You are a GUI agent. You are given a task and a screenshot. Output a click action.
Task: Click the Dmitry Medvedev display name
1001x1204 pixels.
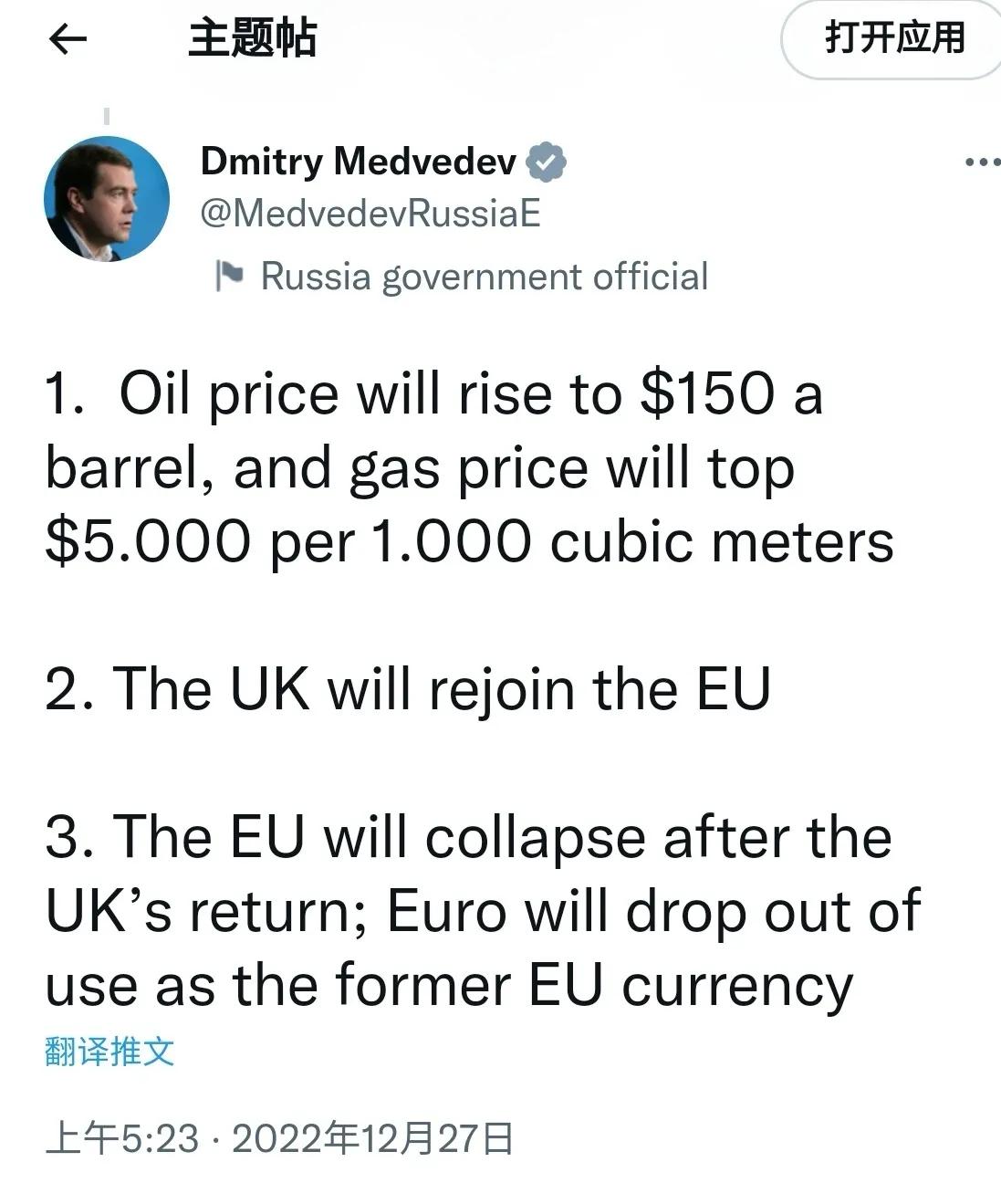358,162
